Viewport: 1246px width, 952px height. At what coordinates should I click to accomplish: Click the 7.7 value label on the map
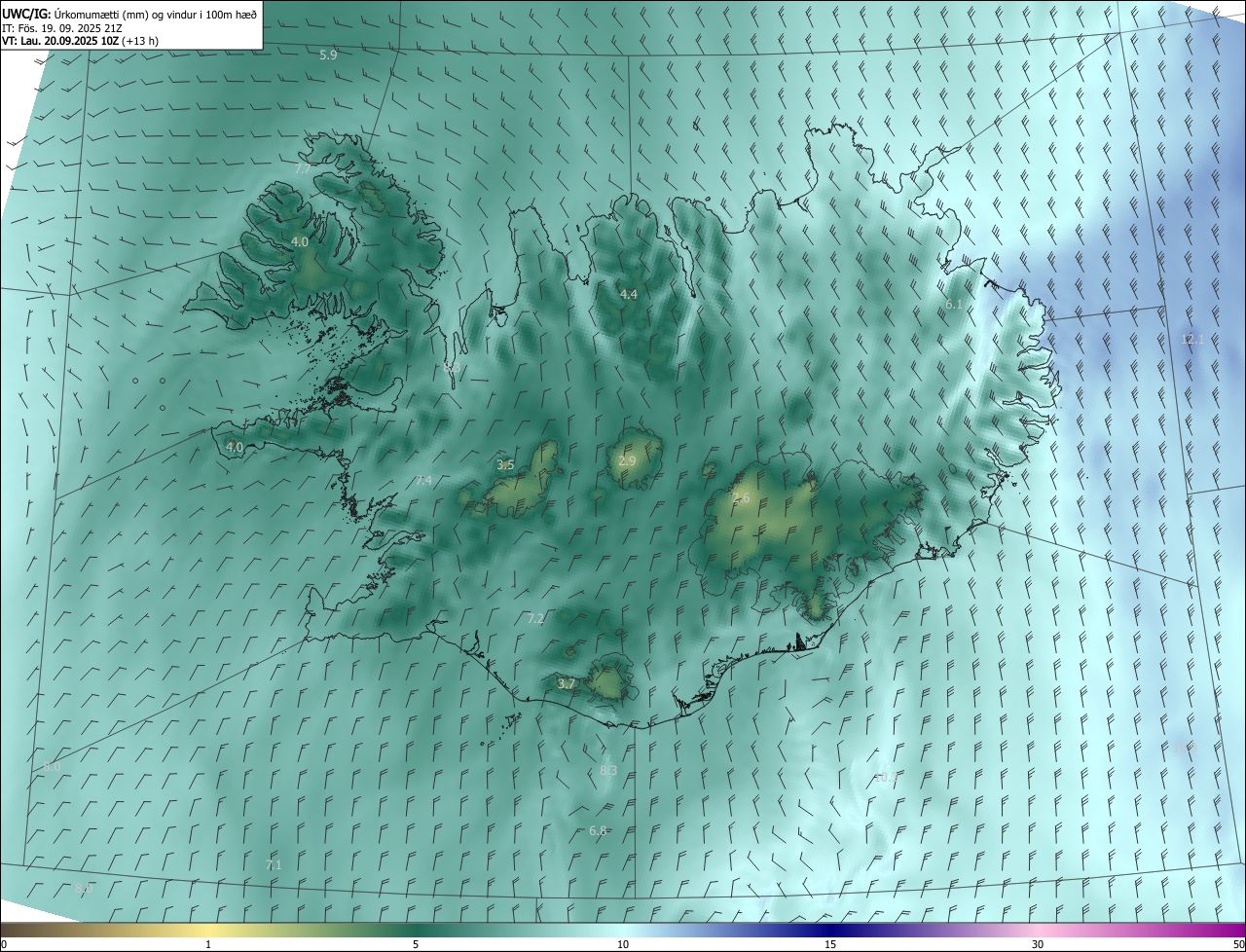[x=303, y=169]
